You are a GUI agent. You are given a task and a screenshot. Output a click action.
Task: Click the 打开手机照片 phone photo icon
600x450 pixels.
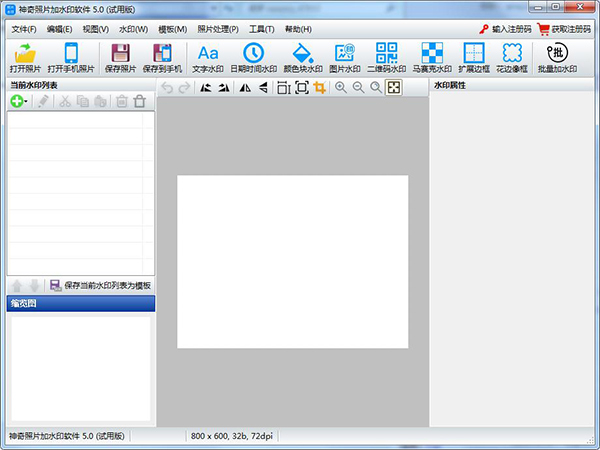point(71,55)
